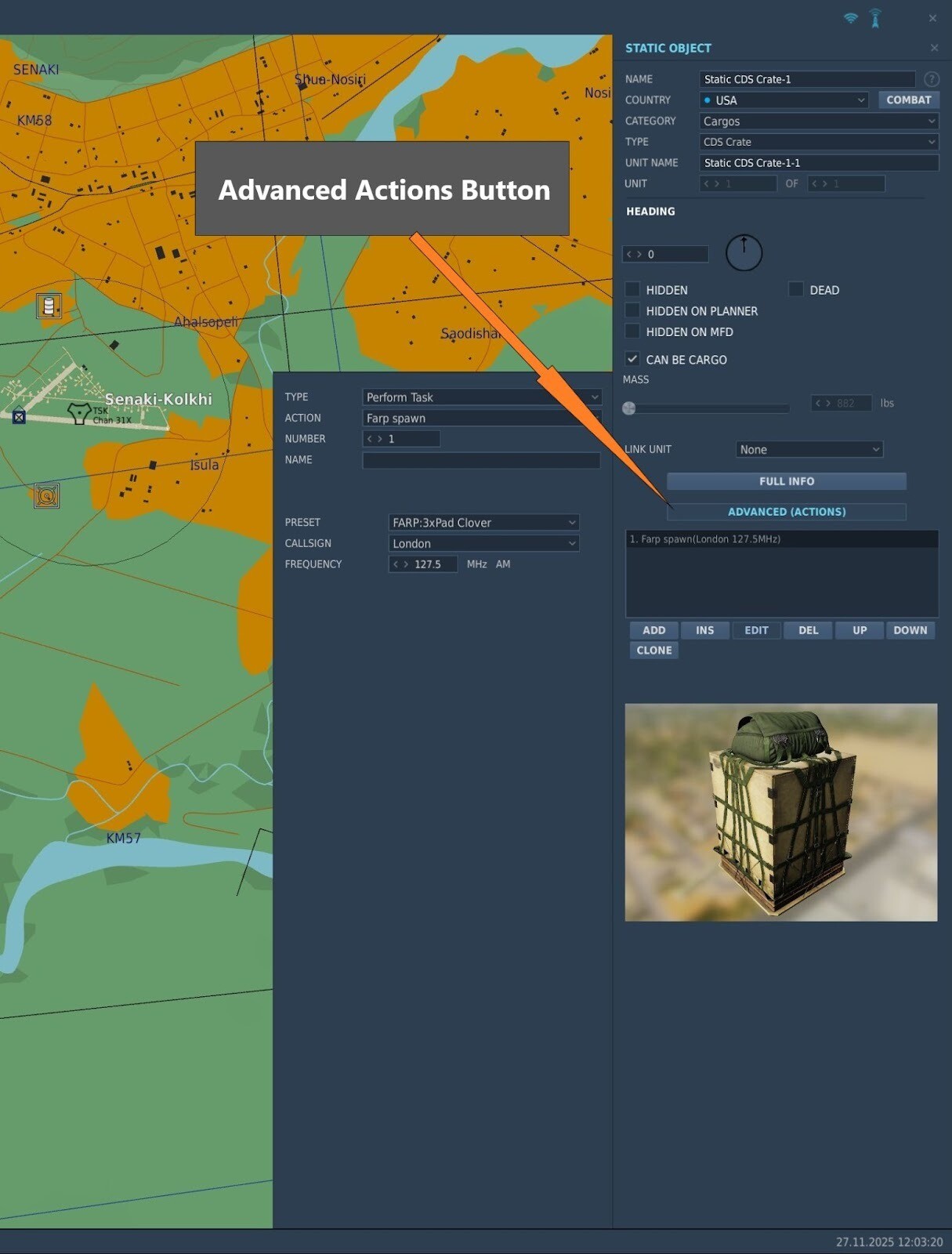Click the NUMBER stepper showing 1
Image resolution: width=952 pixels, height=1254 pixels.
(x=401, y=439)
